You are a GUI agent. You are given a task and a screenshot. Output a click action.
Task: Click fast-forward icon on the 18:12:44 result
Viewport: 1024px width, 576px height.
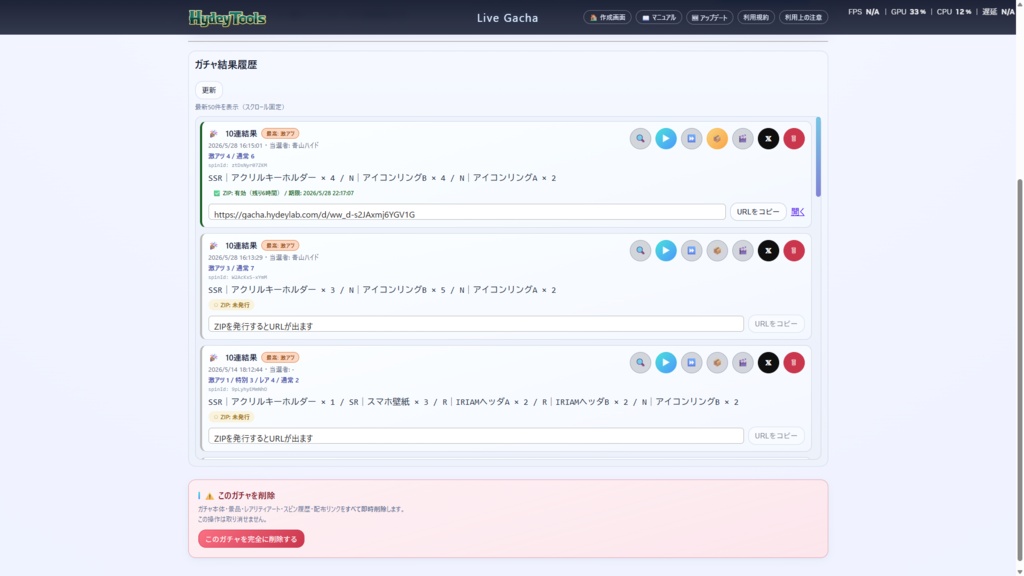coord(691,362)
